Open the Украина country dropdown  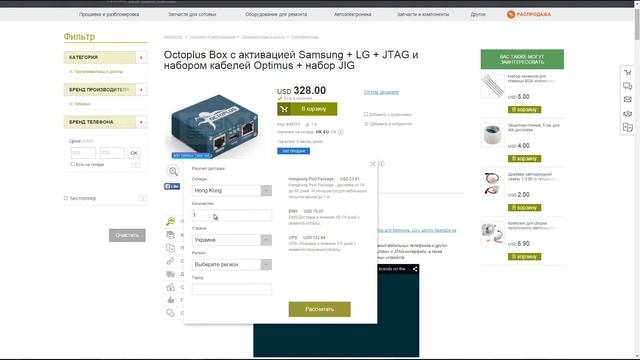(232, 240)
